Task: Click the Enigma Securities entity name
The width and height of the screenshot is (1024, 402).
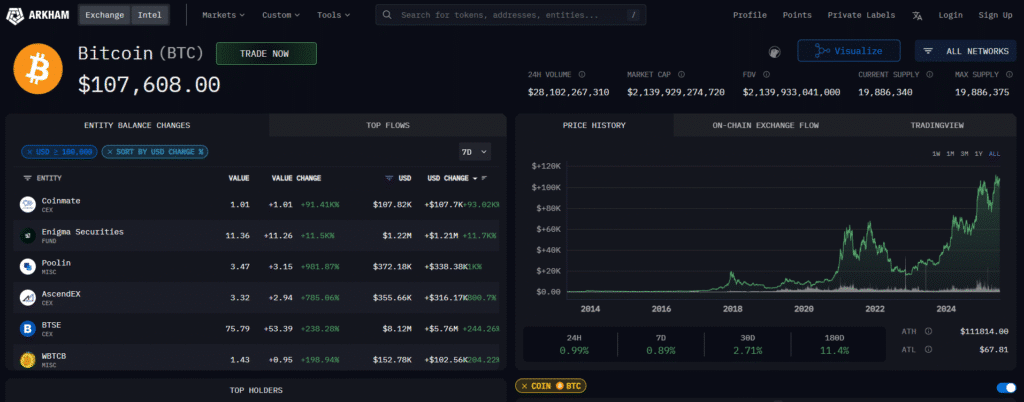Action: point(82,232)
